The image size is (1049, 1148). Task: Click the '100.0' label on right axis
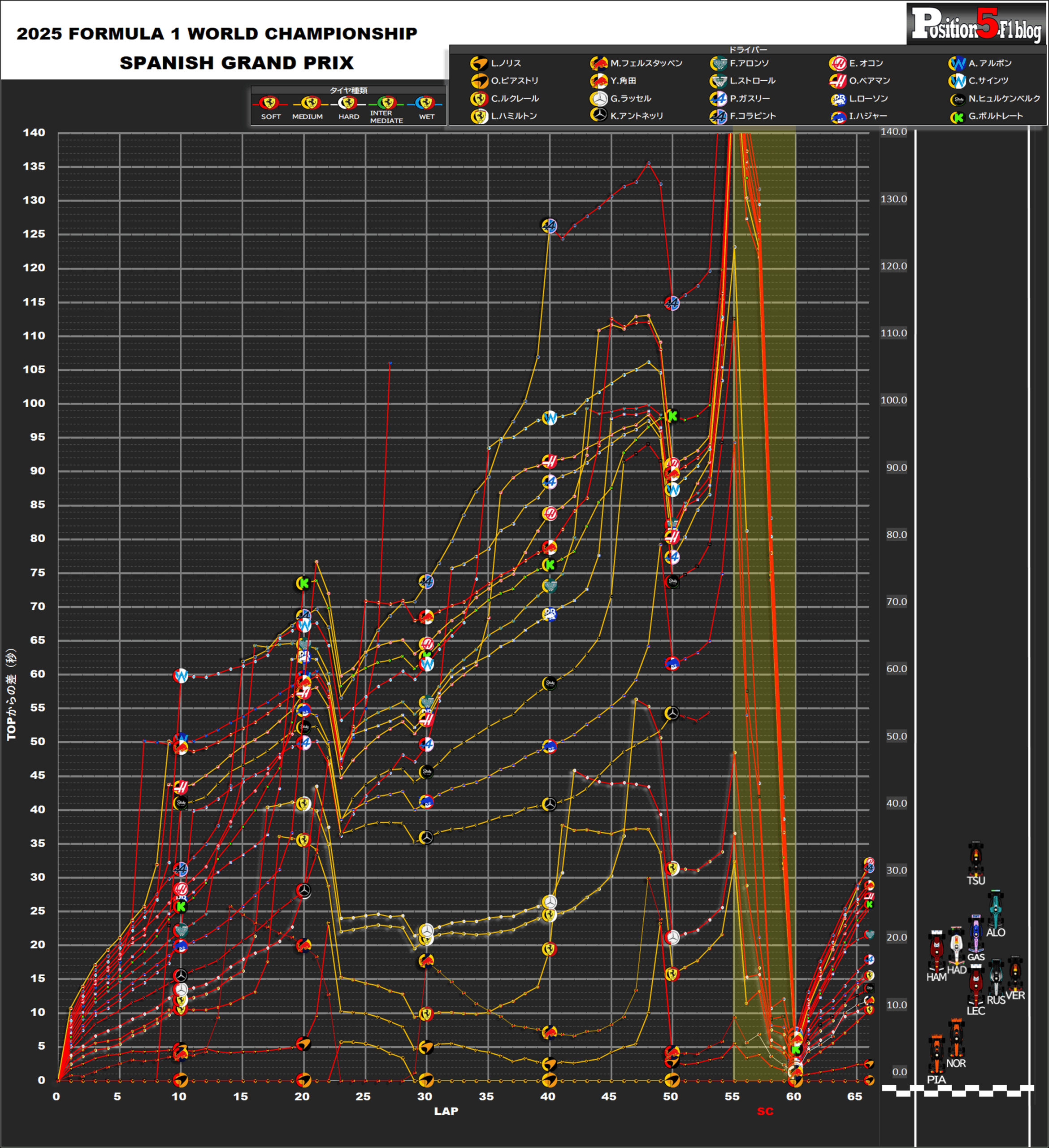pos(893,400)
